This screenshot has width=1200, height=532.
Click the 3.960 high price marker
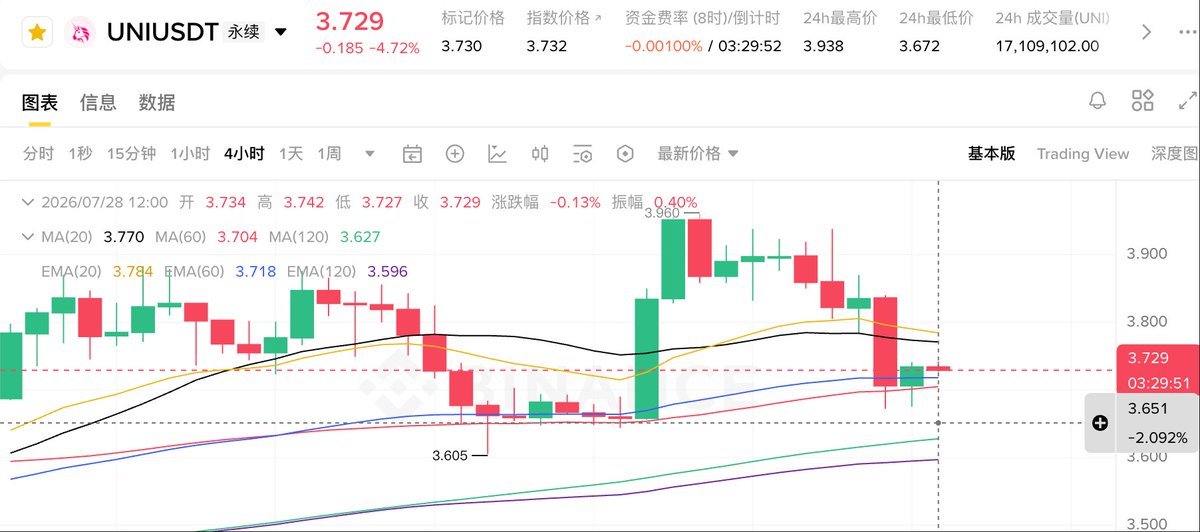(662, 213)
